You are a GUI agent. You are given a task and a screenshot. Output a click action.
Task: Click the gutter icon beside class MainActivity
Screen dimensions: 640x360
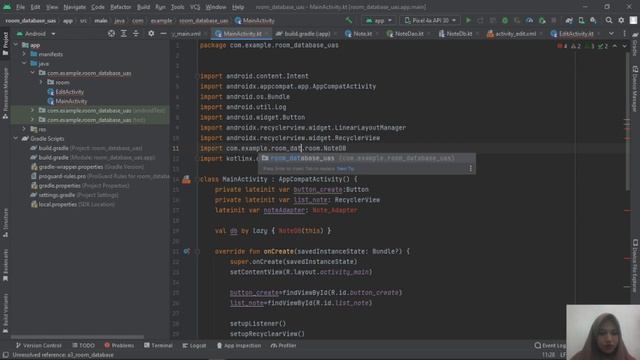click(186, 179)
